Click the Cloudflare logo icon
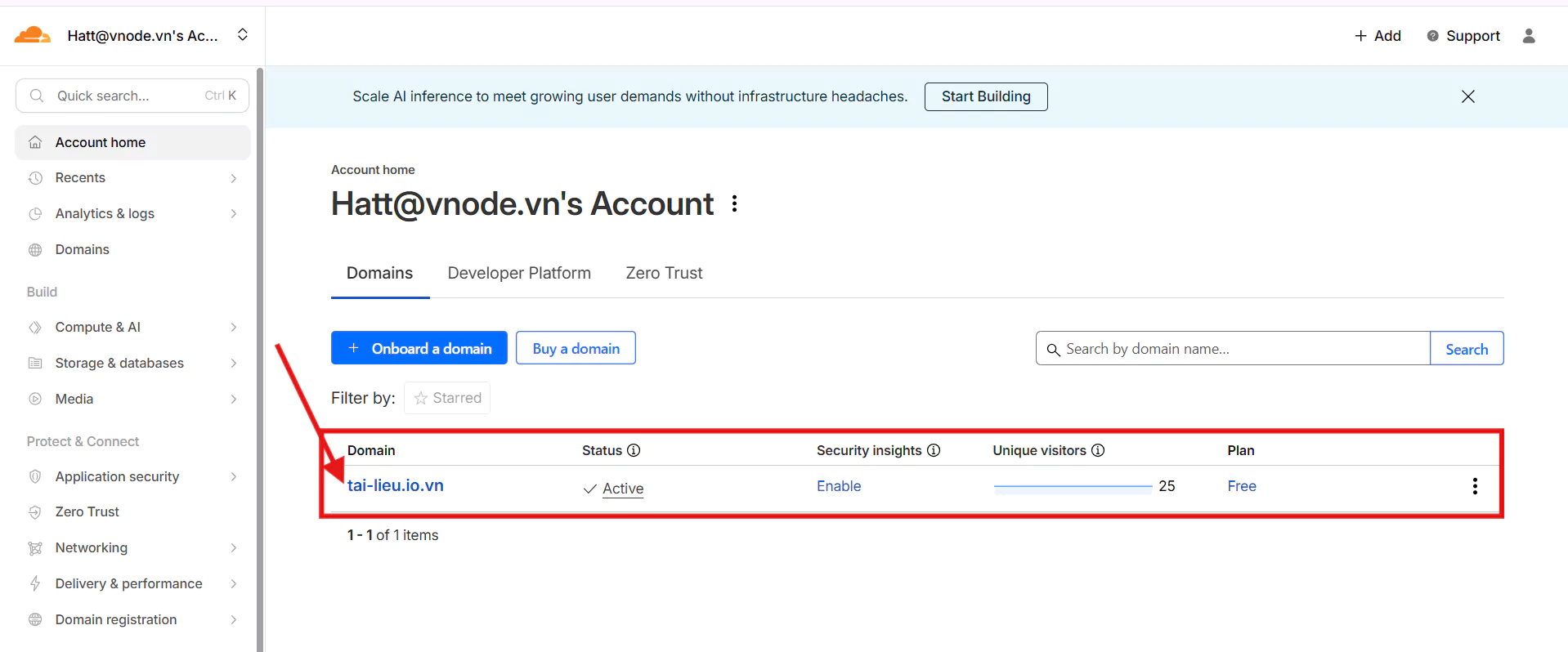Viewport: 1568px width, 652px height. [33, 35]
